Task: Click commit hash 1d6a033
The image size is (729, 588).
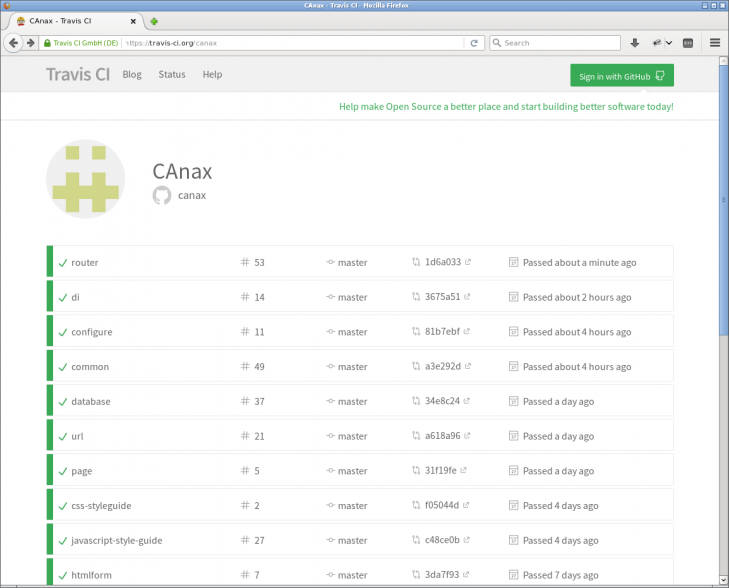Action: coord(443,262)
